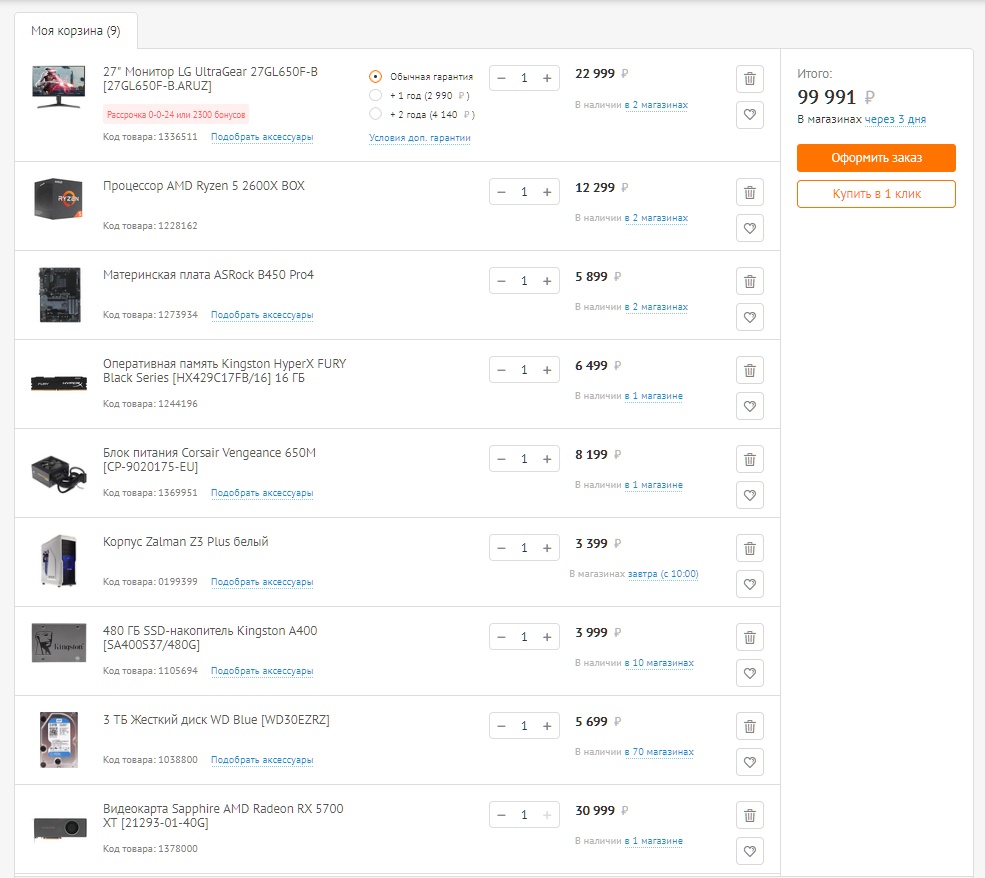Screen dimensions: 985x878
Task: Open LG UltraGear monitor product thumbnail
Action: pyautogui.click(x=59, y=87)
